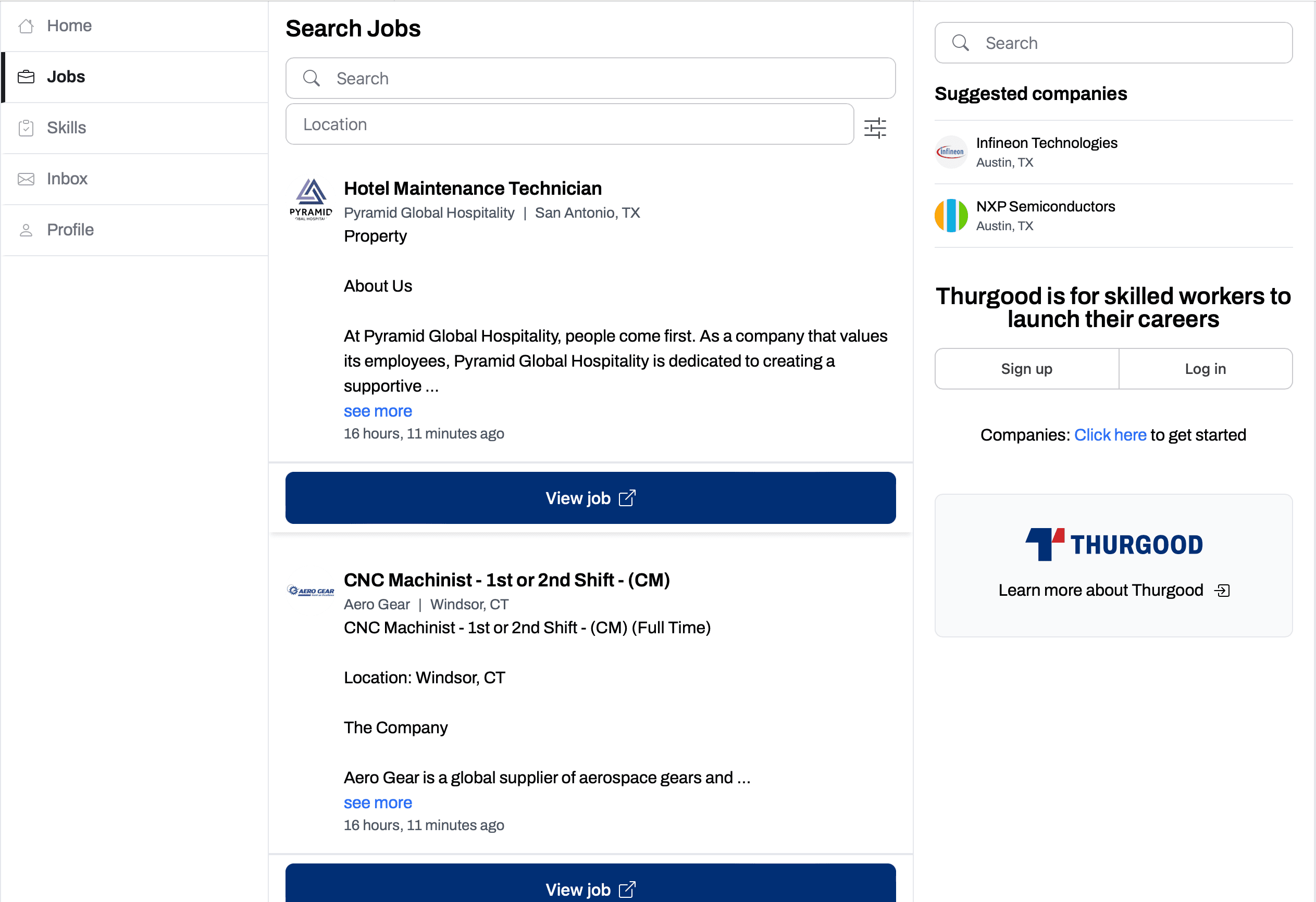Select the Jobs briefcase icon
Screen dimensions: 1316x902
tap(26, 77)
